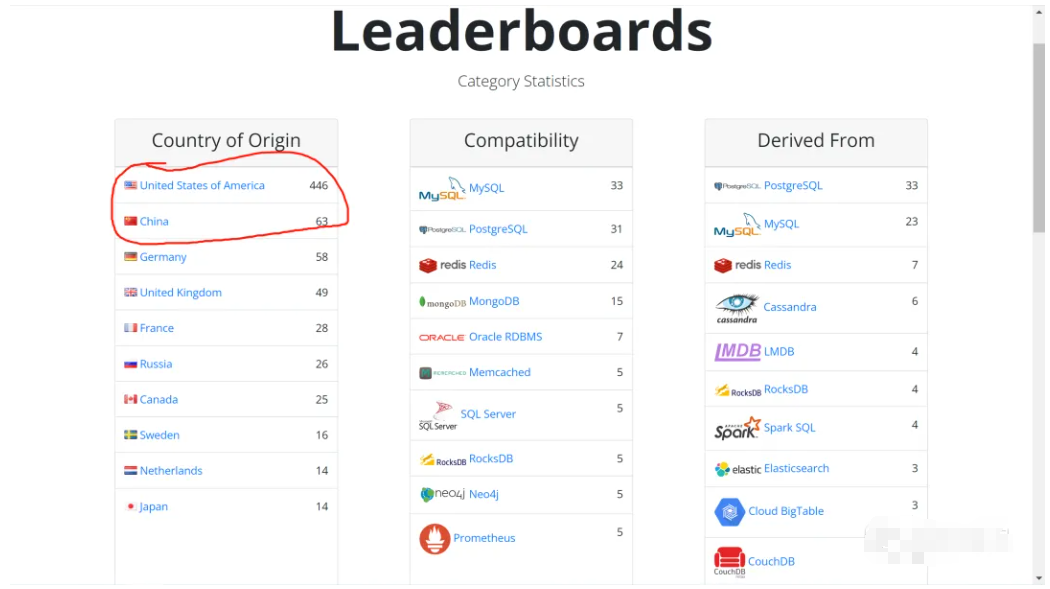Click the Cassandra eye logo
1050x589 pixels.
[x=737, y=309]
